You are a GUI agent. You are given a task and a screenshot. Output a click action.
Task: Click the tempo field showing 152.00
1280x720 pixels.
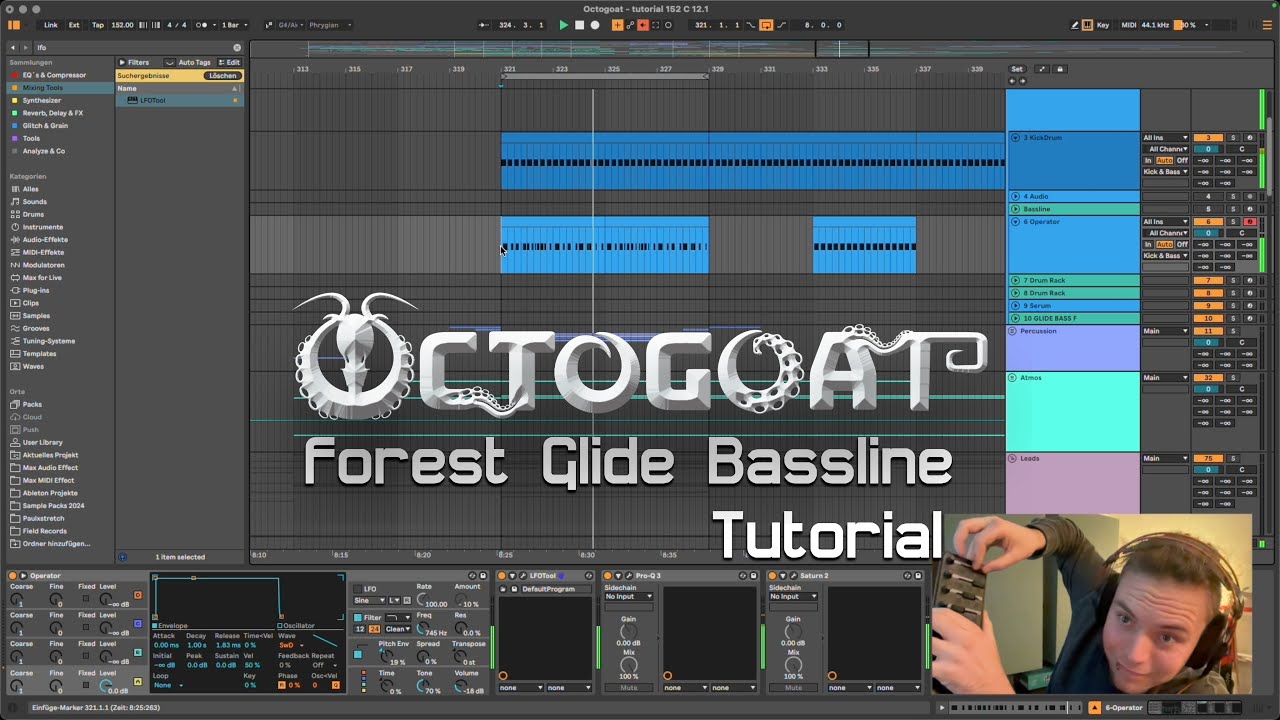(x=122, y=25)
